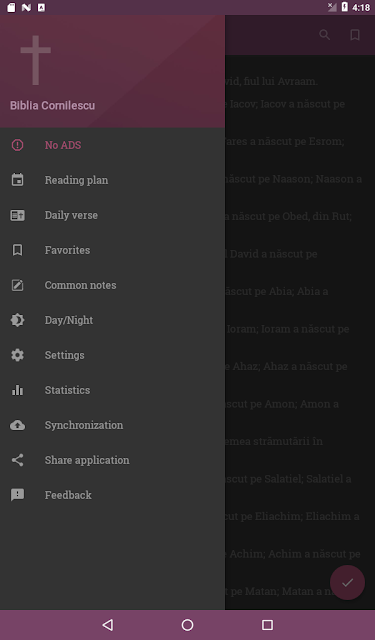Click the Biblia Cornilescu drawer header
This screenshot has height=640, width=375.
tap(112, 71)
